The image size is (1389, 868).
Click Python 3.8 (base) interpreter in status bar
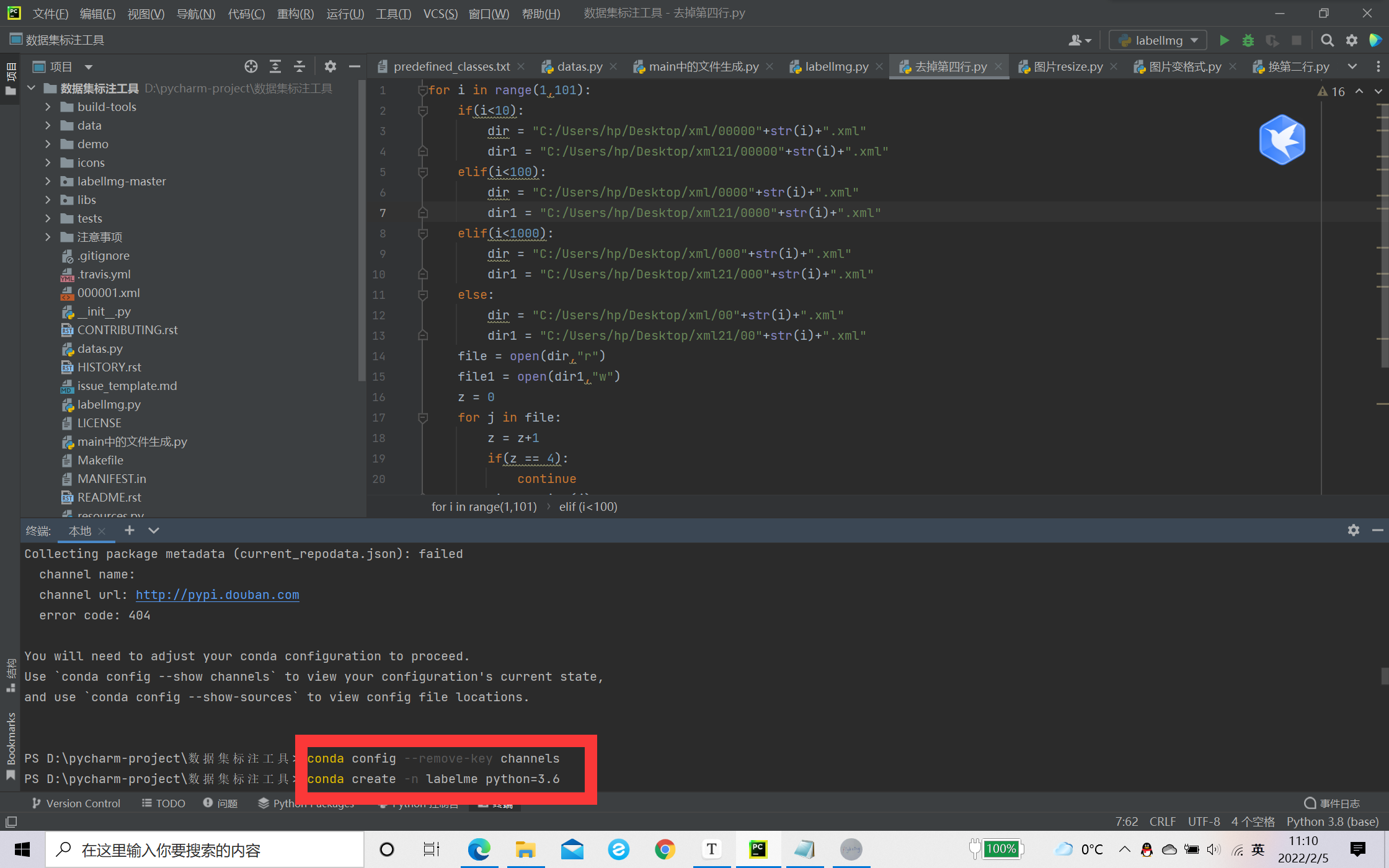coord(1332,821)
